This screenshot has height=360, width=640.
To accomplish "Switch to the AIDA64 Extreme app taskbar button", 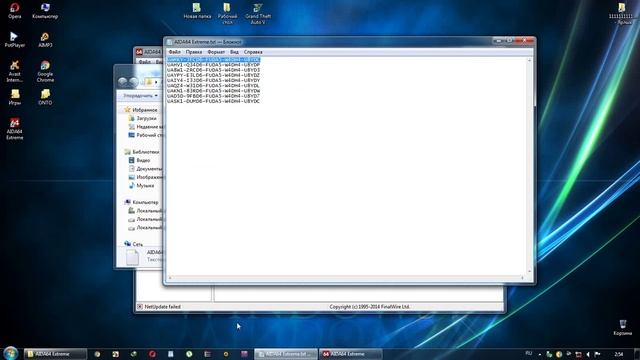I will (x=351, y=354).
